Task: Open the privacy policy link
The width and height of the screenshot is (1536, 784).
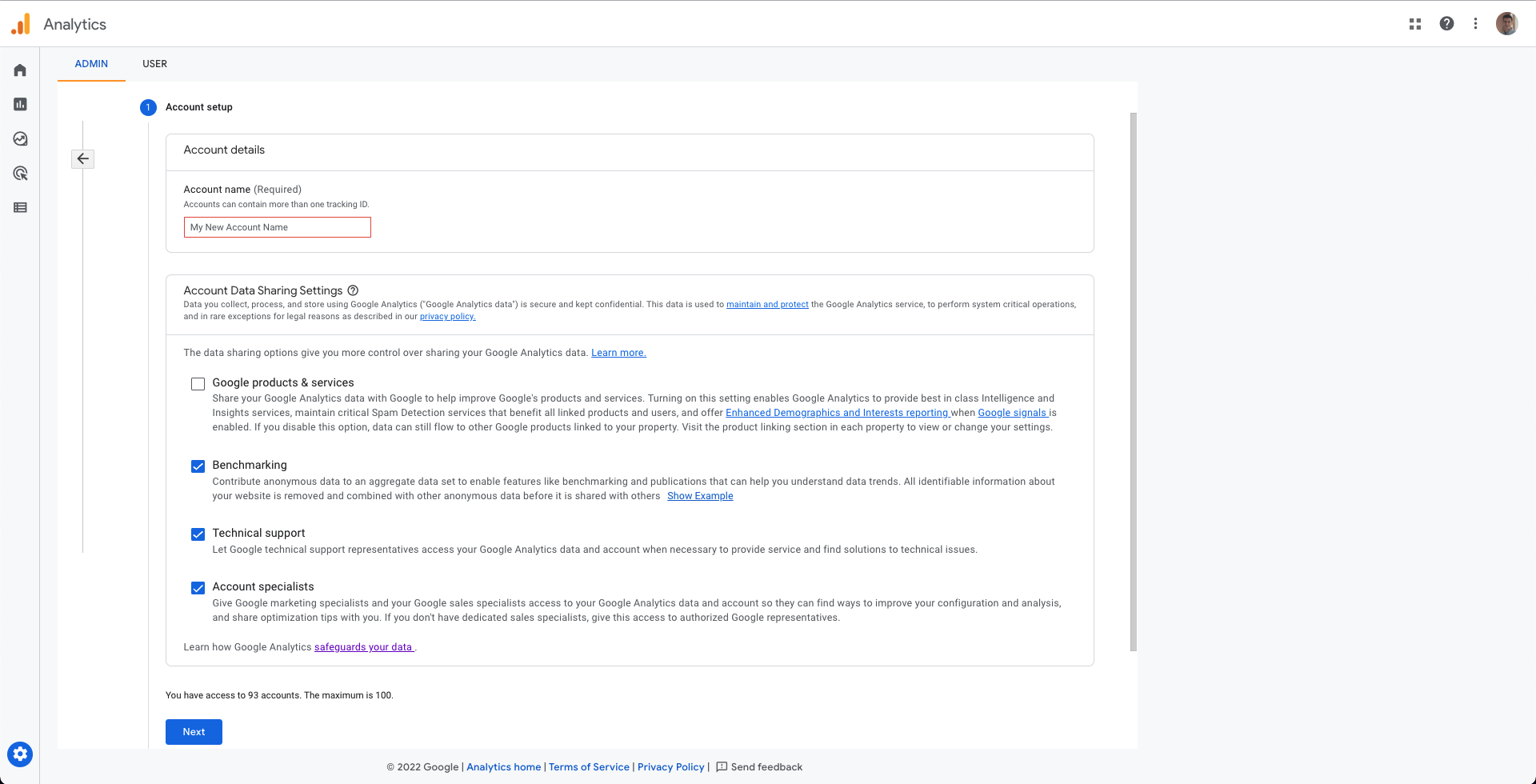Action: [x=447, y=317]
